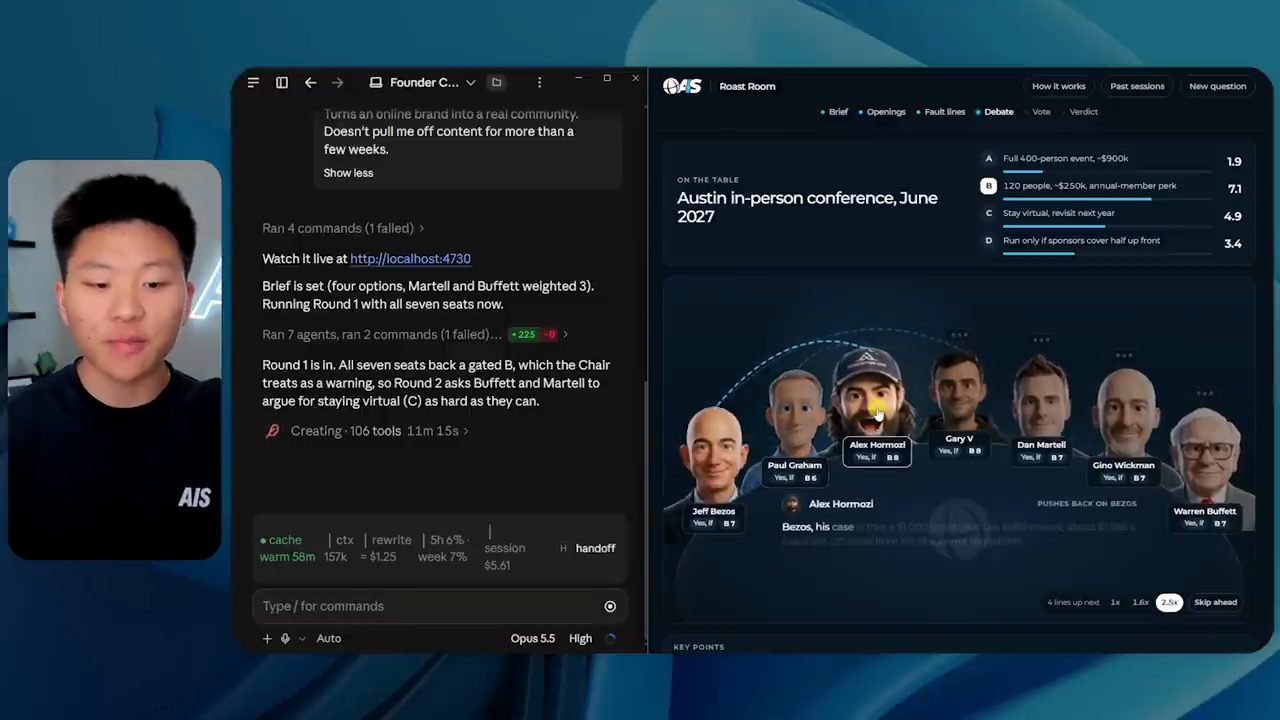The width and height of the screenshot is (1280, 720).
Task: Open Past sessions
Action: (1137, 86)
